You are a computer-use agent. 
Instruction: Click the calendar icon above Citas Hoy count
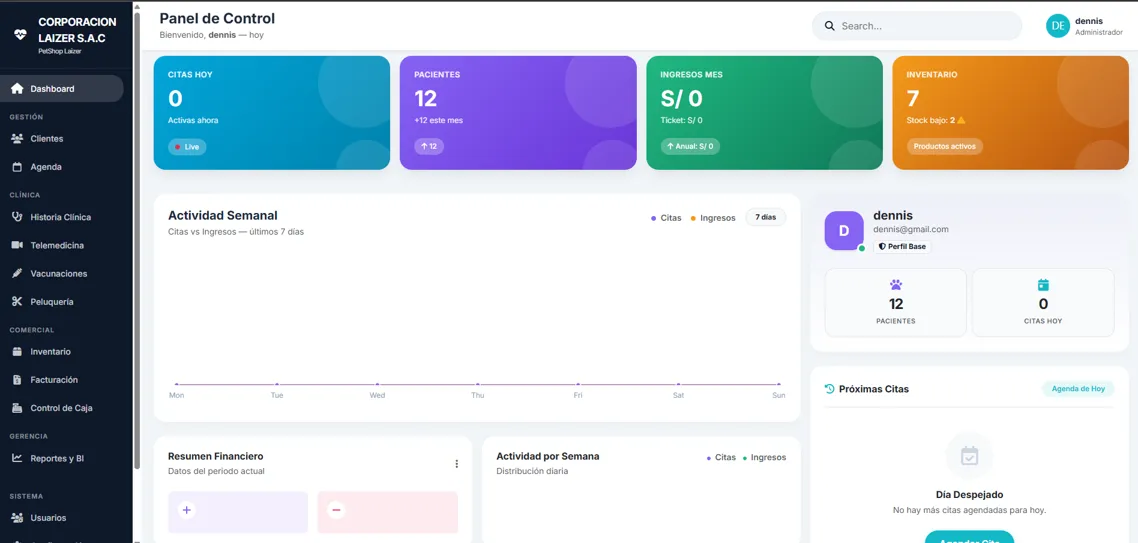coord(1043,285)
